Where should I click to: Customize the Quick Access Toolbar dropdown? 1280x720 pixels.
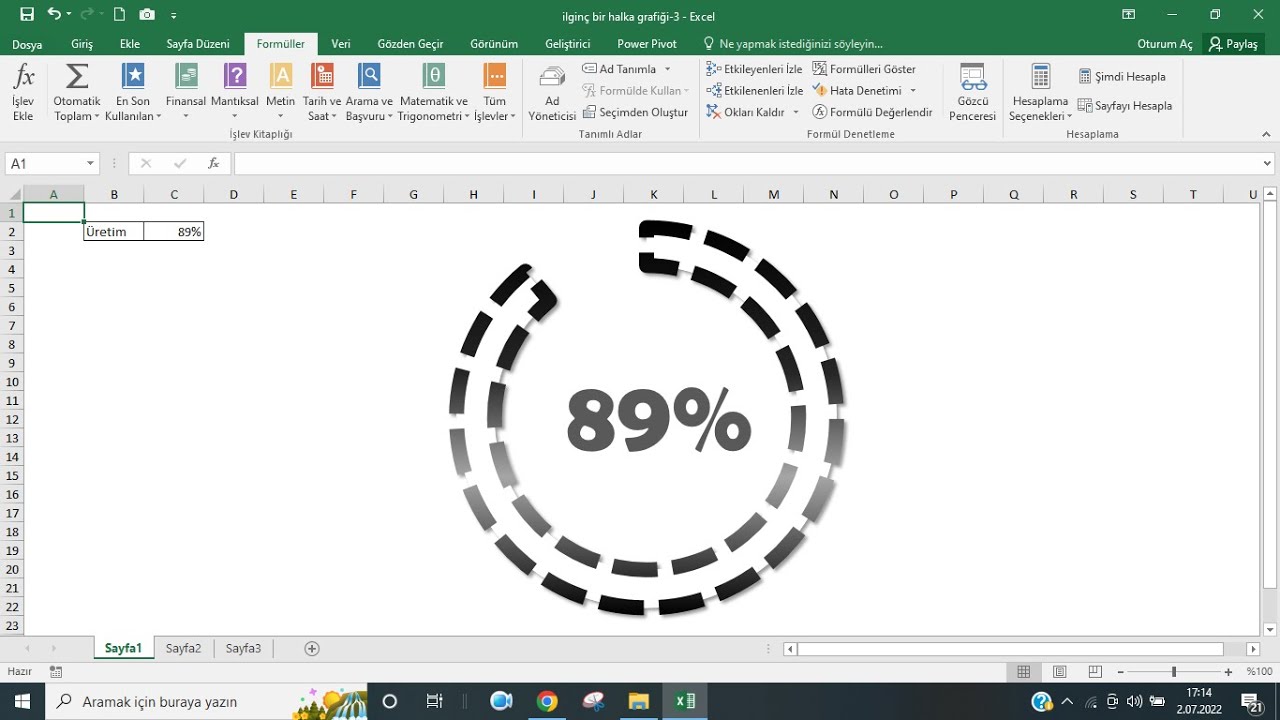[x=174, y=15]
